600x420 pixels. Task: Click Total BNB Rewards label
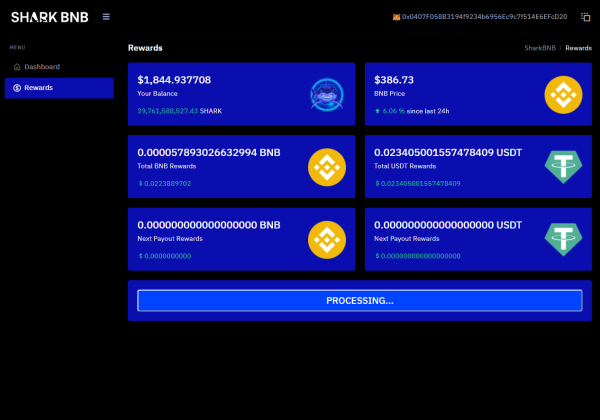(167, 166)
